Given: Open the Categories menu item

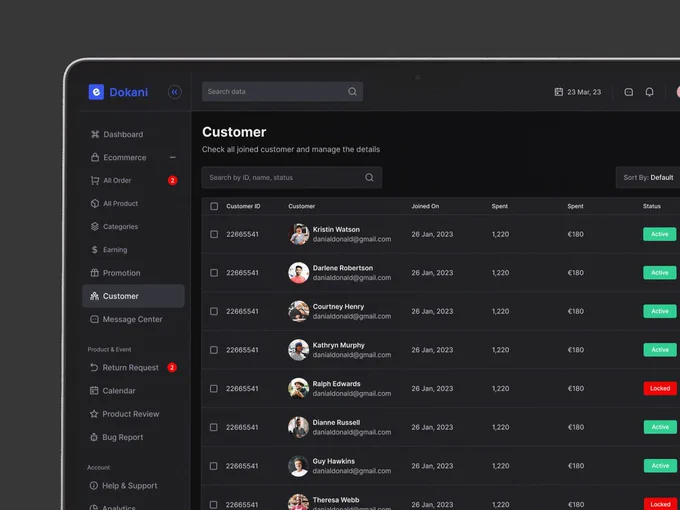Looking at the screenshot, I should (x=132, y=226).
